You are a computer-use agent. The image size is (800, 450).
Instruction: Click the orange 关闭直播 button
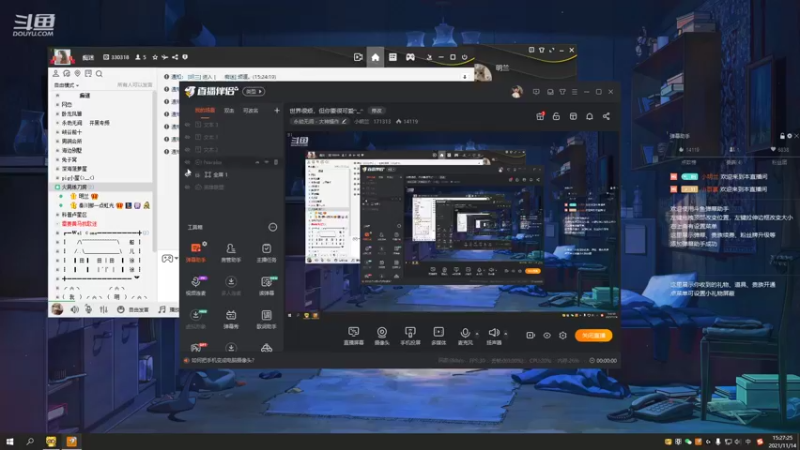click(593, 335)
